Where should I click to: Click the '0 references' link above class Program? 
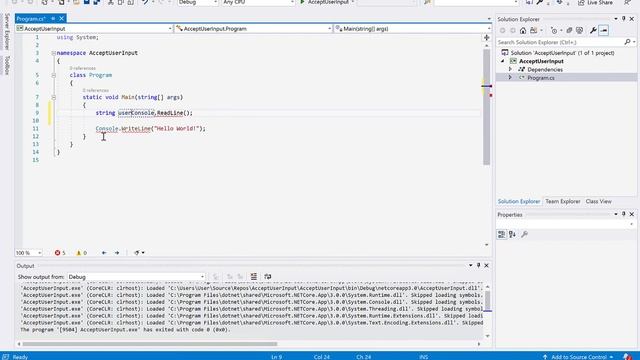tap(82, 68)
